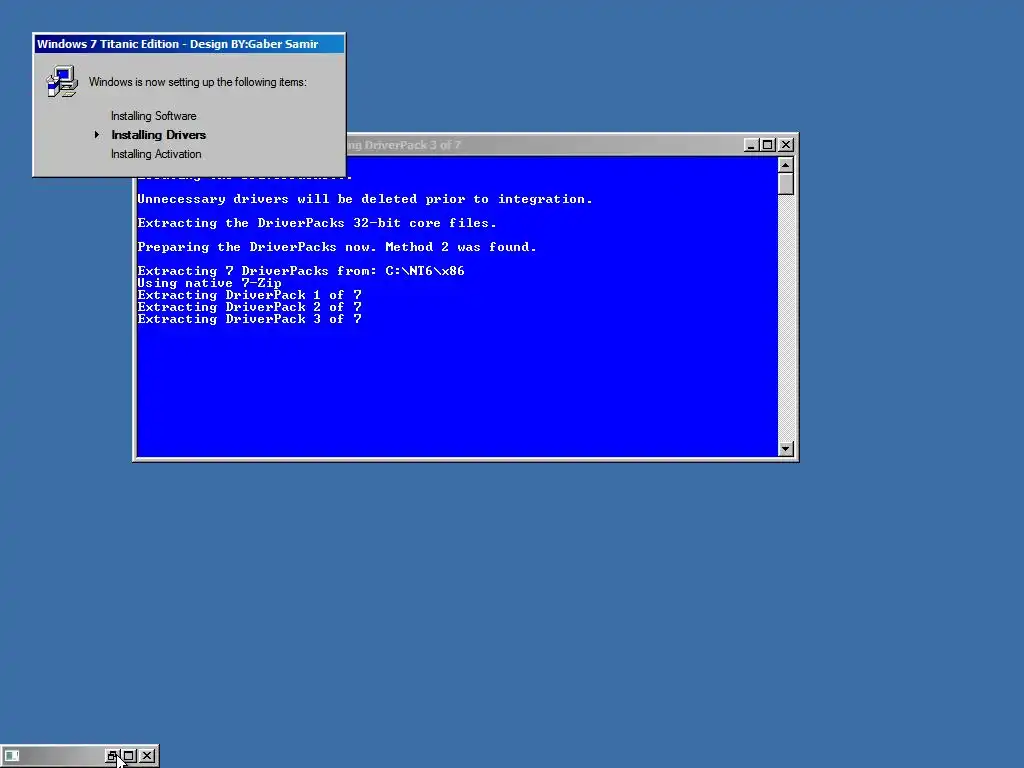The height and width of the screenshot is (768, 1024).
Task: Minimize the DriverPack console window
Action: [x=751, y=145]
